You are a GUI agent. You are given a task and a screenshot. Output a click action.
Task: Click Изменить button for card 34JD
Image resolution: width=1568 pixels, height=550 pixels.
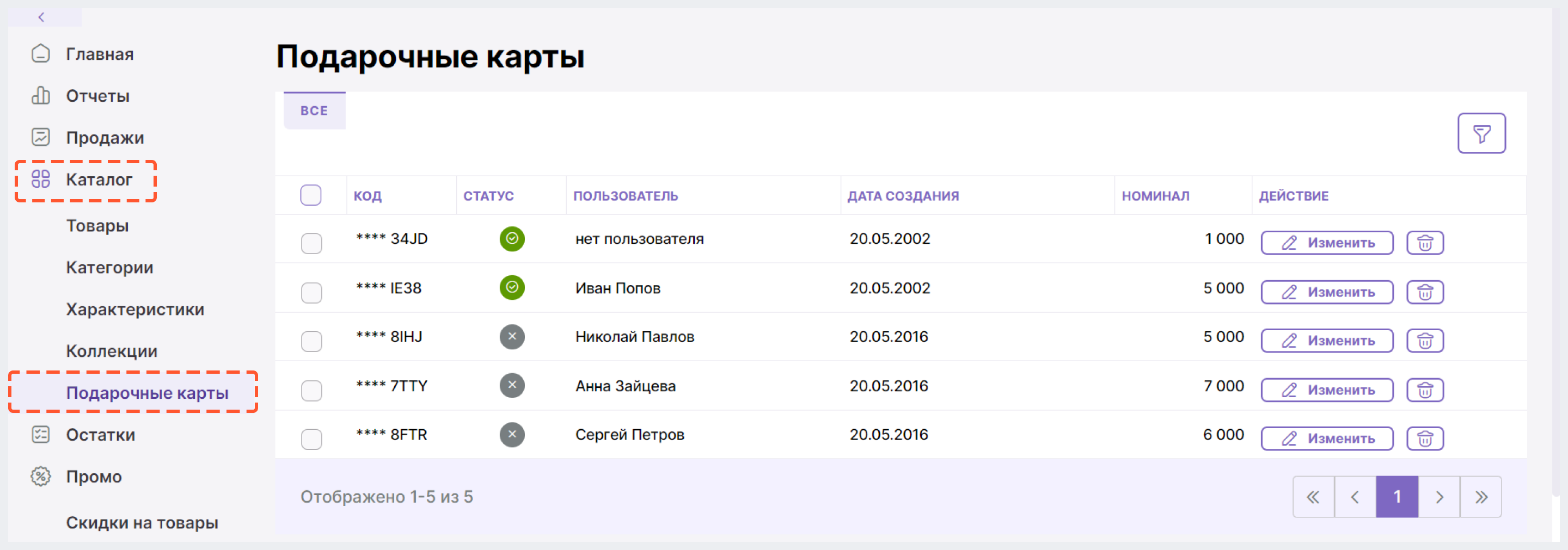[x=1327, y=243]
